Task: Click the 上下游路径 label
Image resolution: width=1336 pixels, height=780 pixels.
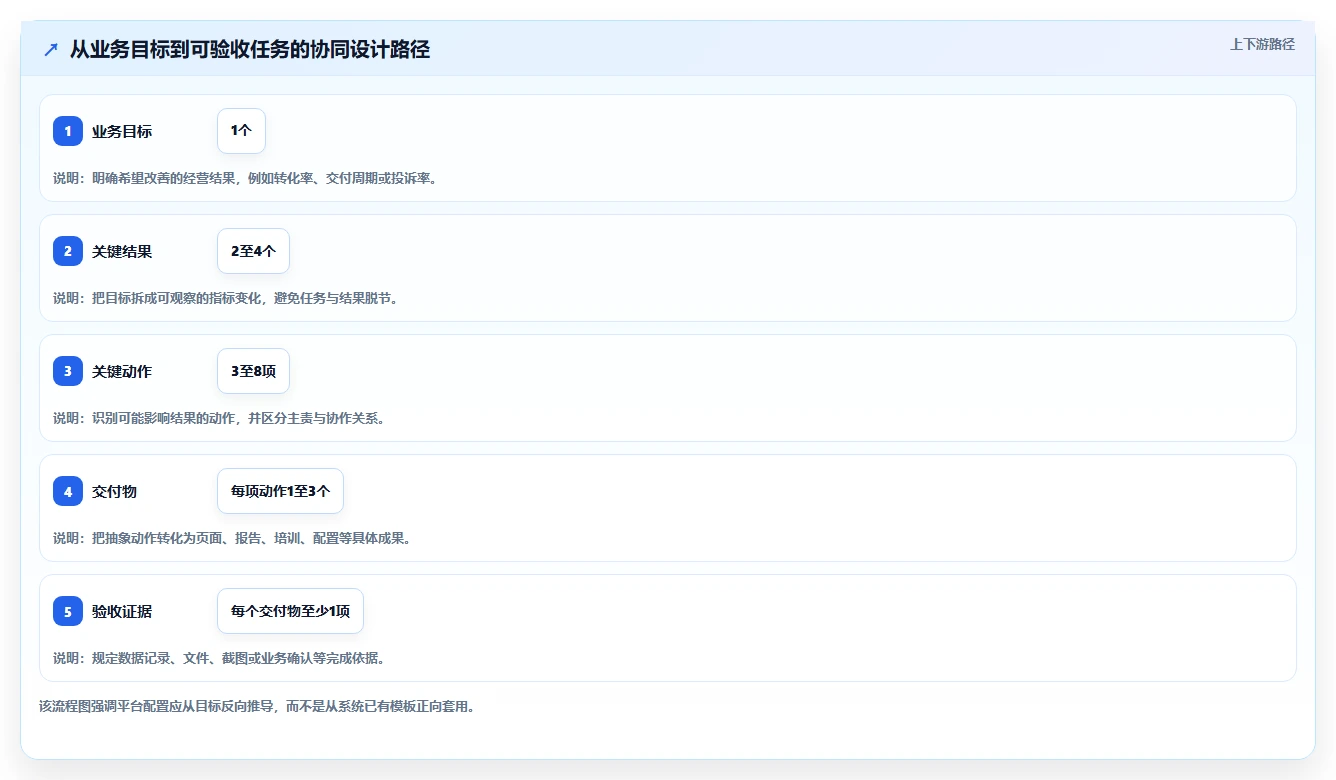Action: tap(1262, 44)
